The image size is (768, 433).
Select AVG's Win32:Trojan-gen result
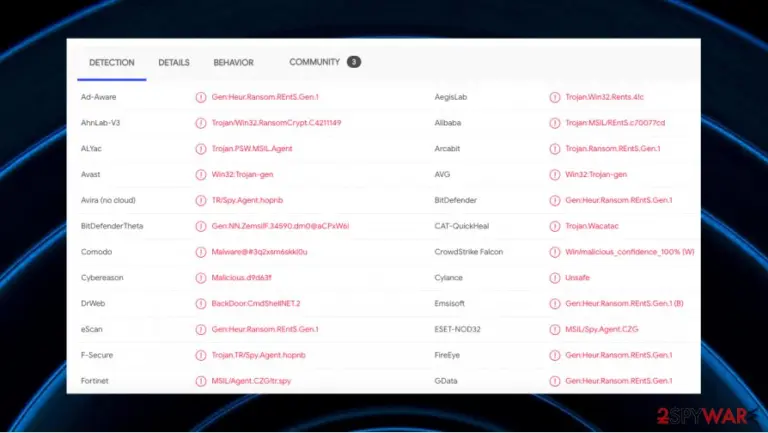[x=596, y=174]
